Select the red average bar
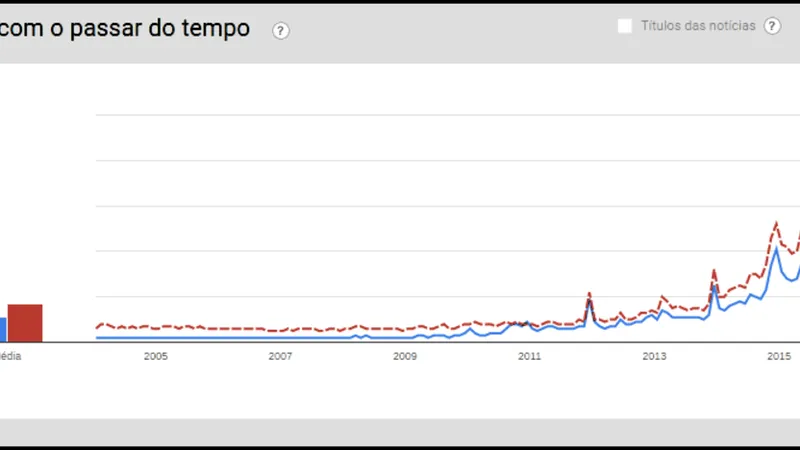 (25, 323)
